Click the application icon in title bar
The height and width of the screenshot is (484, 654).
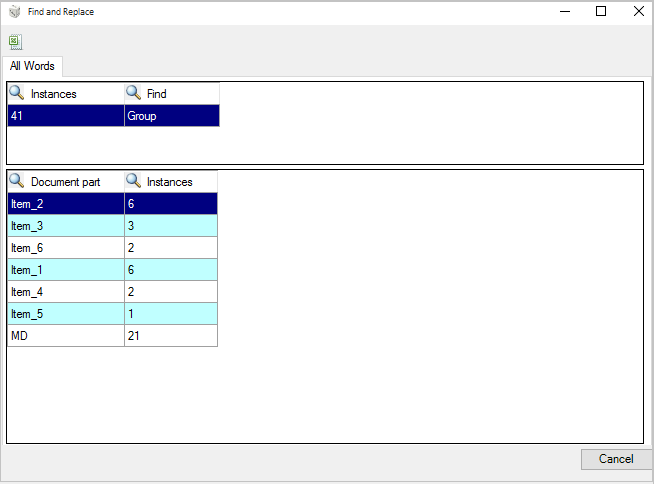coord(15,12)
